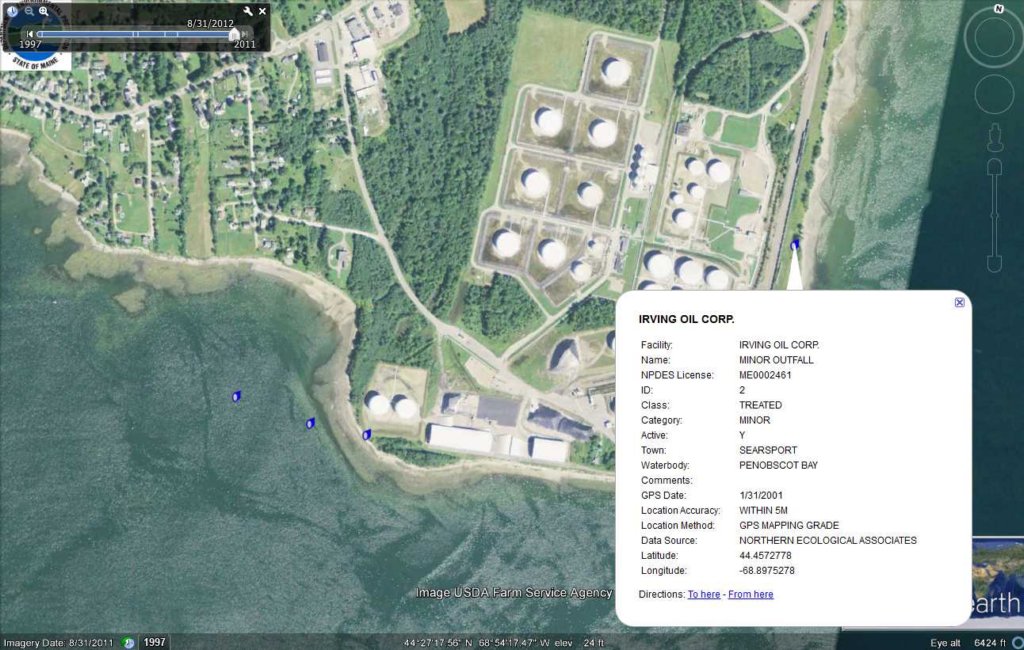This screenshot has width=1024, height=650.
Task: Click the Town value 'SEARSPORT'
Action: (768, 450)
